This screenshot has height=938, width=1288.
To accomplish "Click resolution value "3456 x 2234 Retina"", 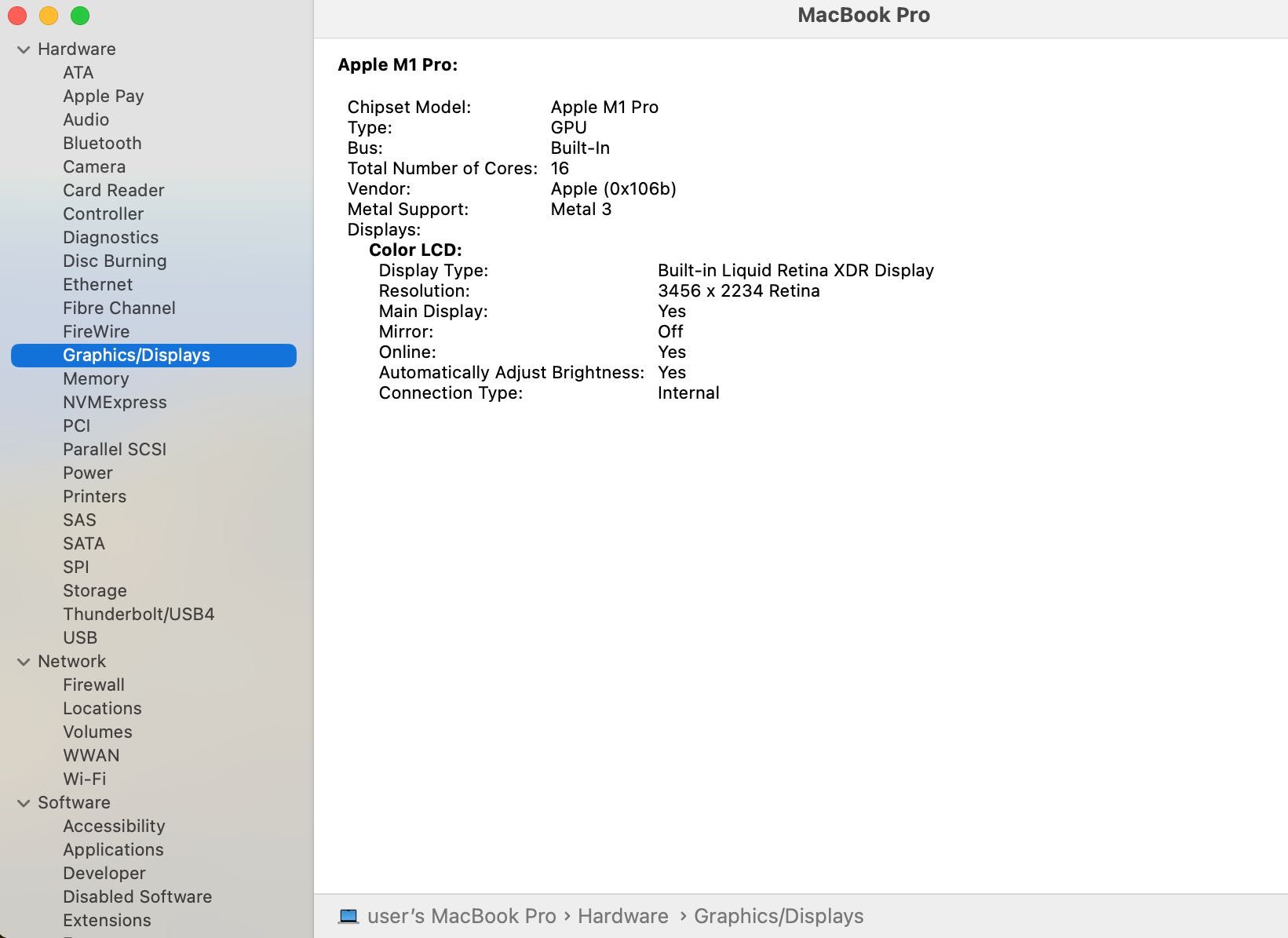I will pyautogui.click(x=739, y=290).
